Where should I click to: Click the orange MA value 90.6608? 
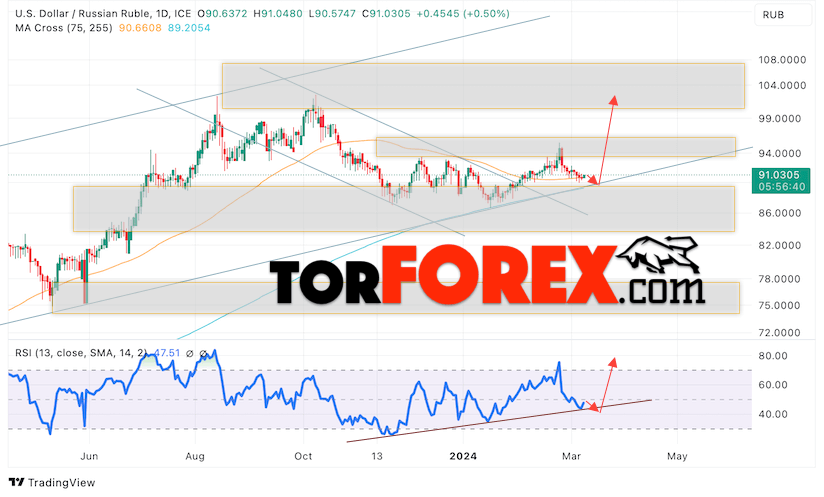pyautogui.click(x=140, y=28)
